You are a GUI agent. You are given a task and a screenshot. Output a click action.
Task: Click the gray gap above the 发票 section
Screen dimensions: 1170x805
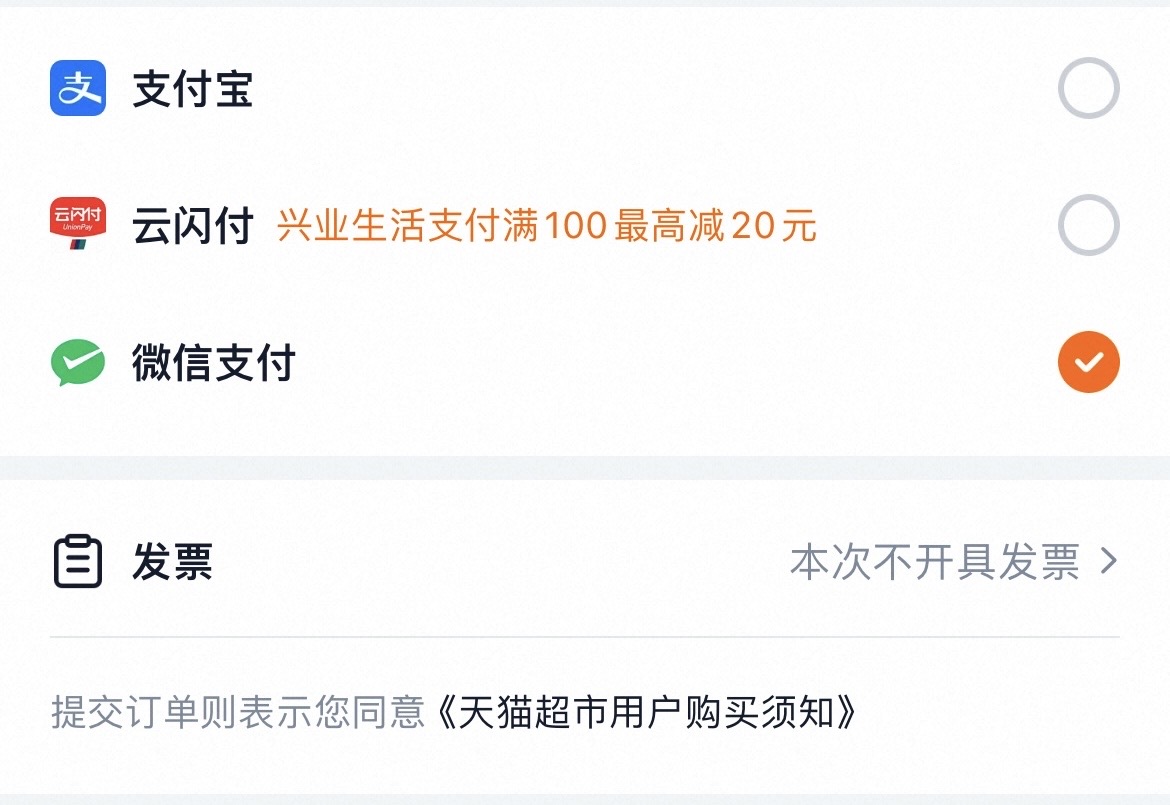click(585, 467)
